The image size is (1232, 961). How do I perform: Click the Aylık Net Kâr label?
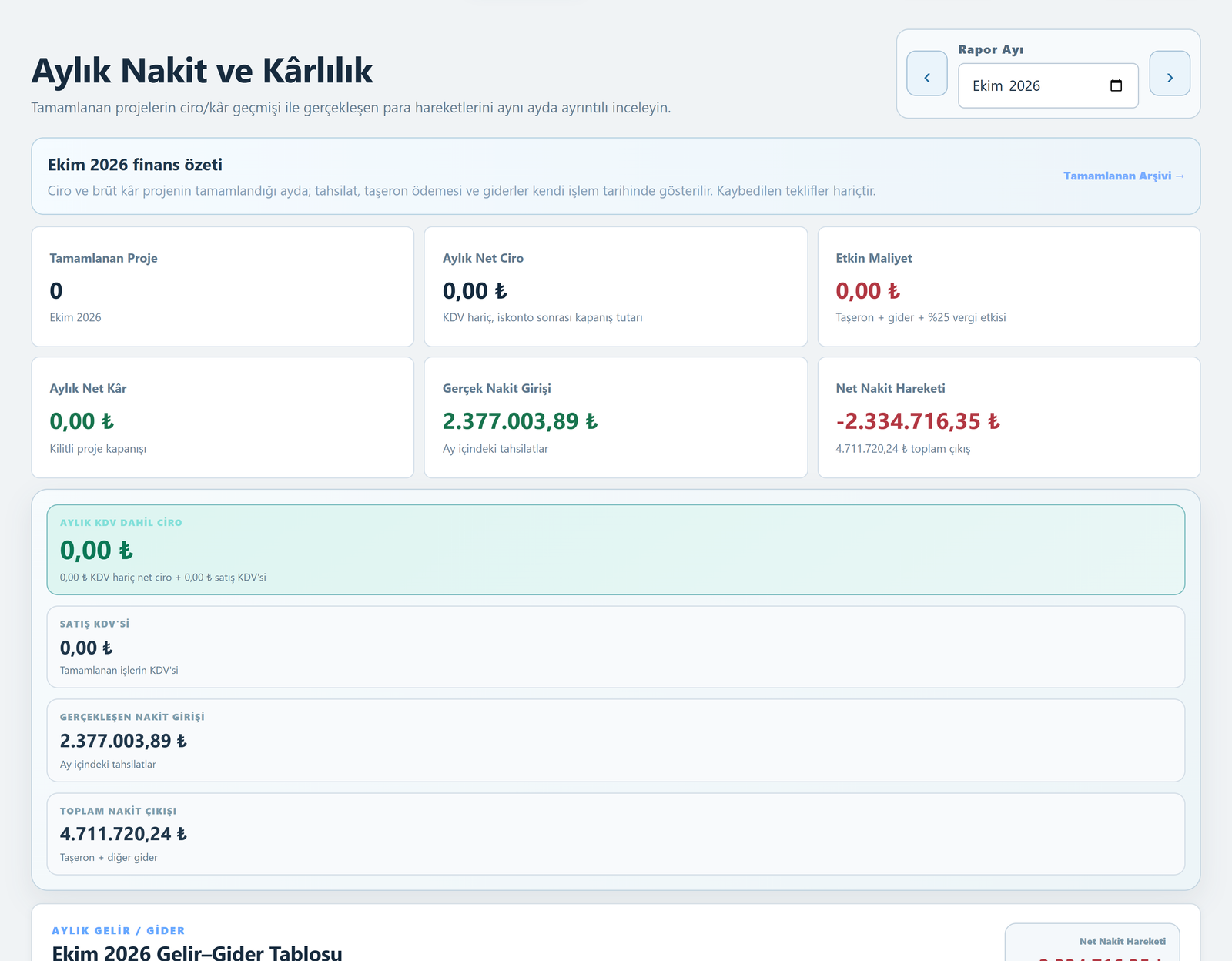tap(89, 388)
